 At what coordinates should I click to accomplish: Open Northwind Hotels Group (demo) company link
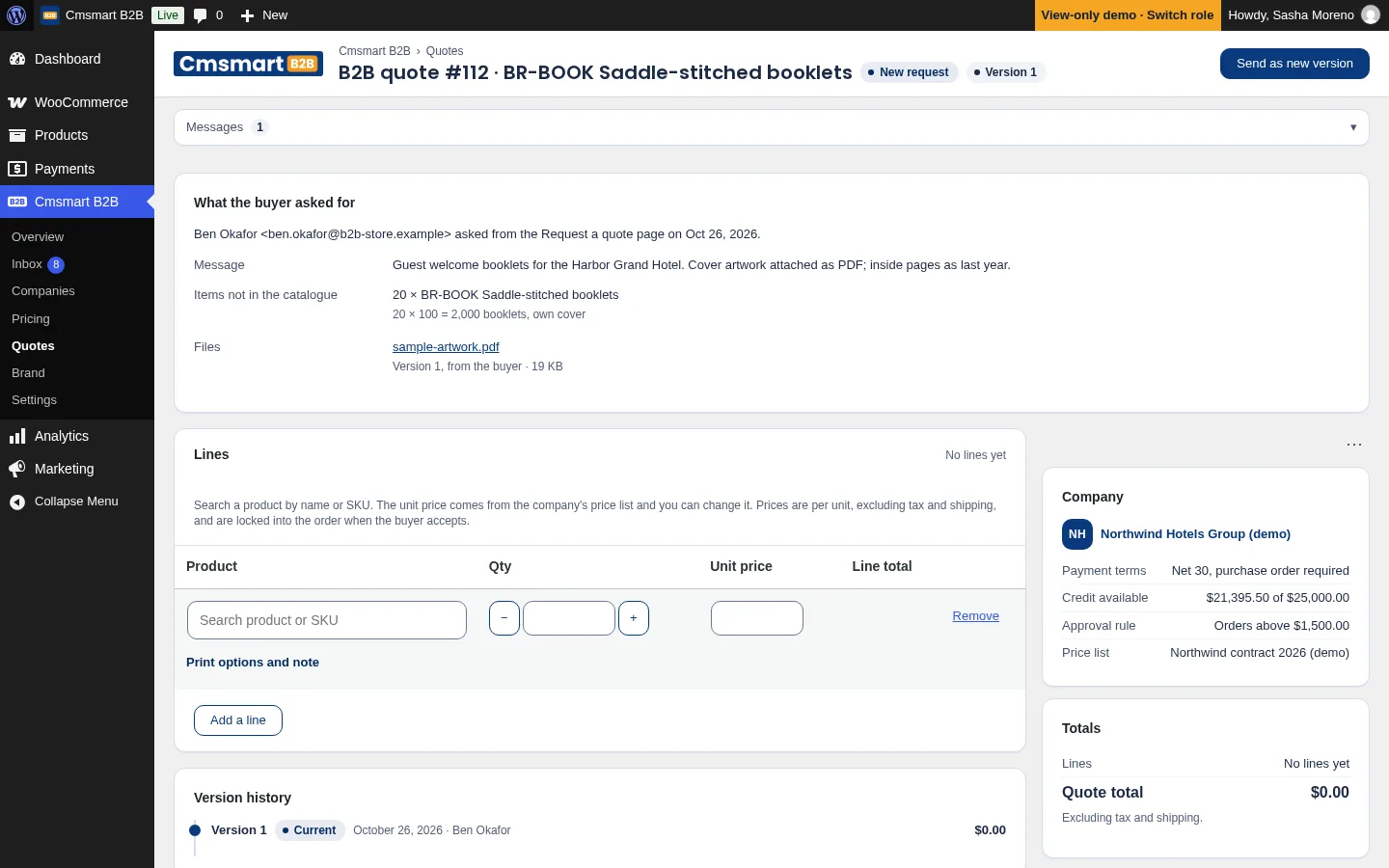click(1195, 534)
